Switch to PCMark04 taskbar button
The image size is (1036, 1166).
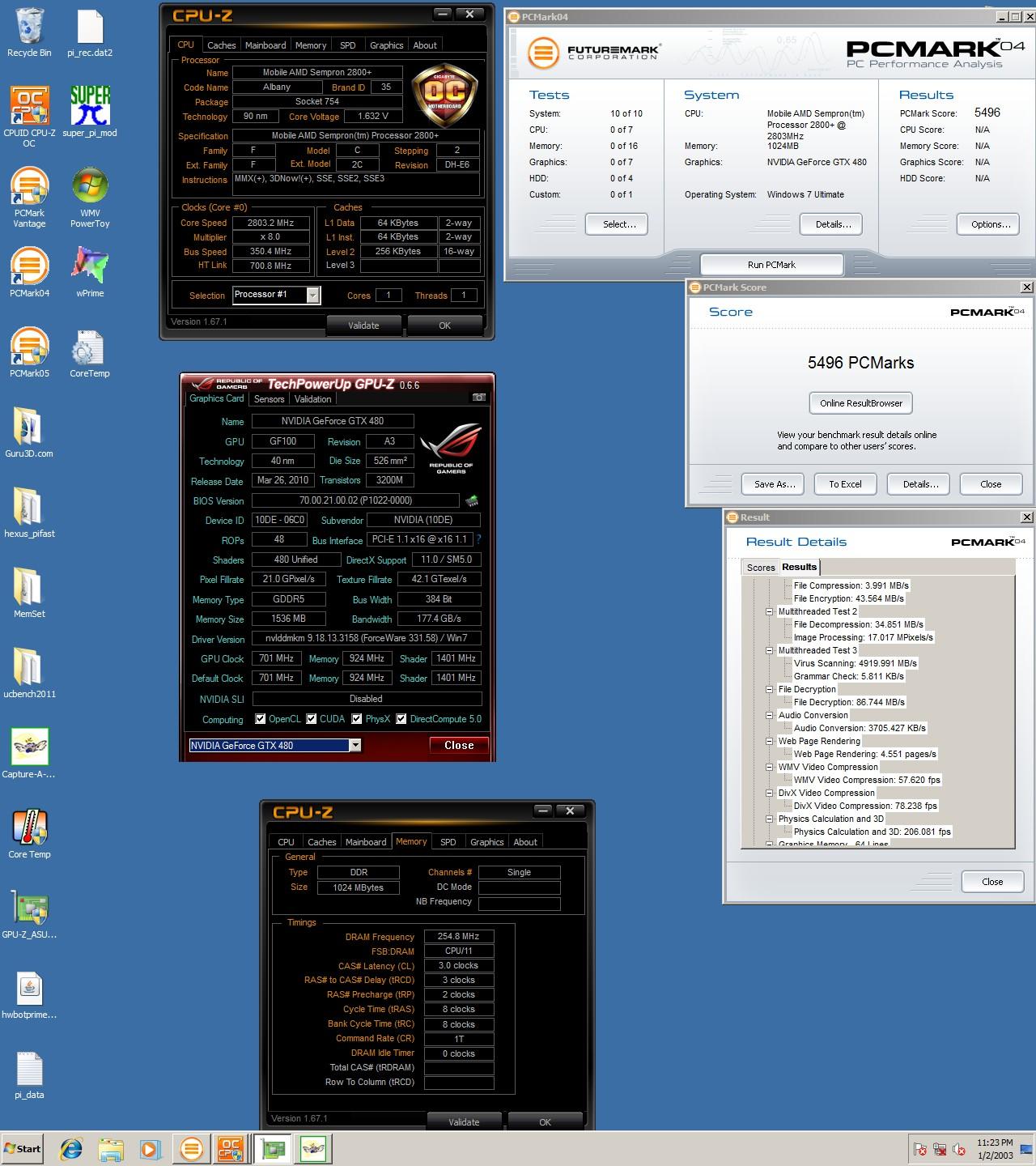192,1148
